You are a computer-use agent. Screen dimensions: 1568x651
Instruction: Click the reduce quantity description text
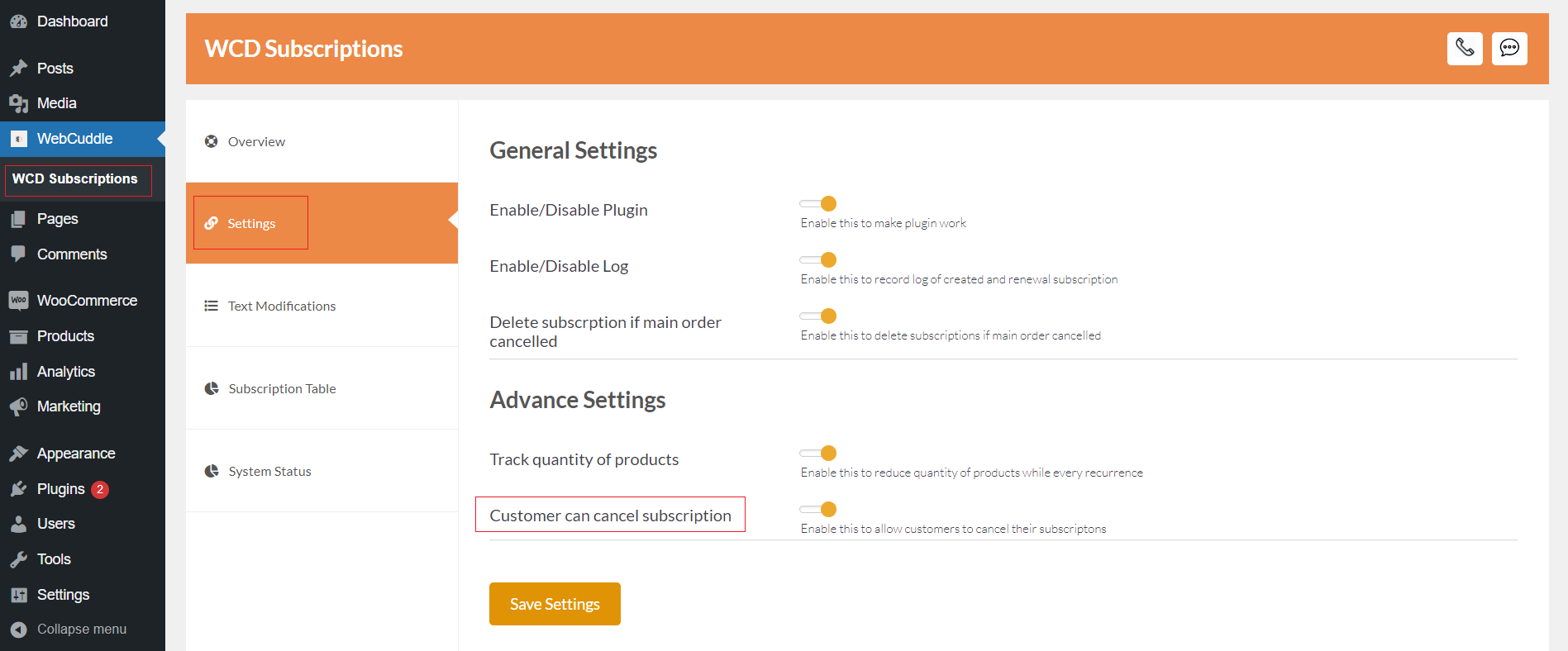(972, 473)
